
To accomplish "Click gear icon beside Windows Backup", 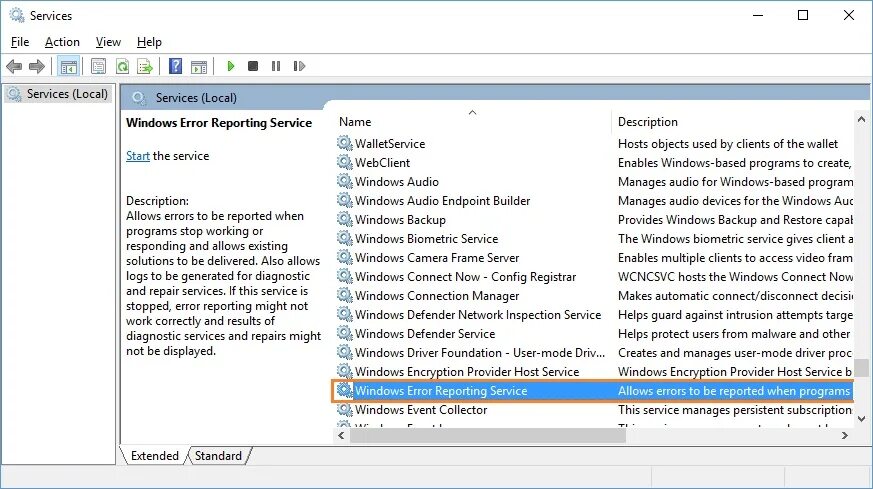I will click(x=345, y=219).
